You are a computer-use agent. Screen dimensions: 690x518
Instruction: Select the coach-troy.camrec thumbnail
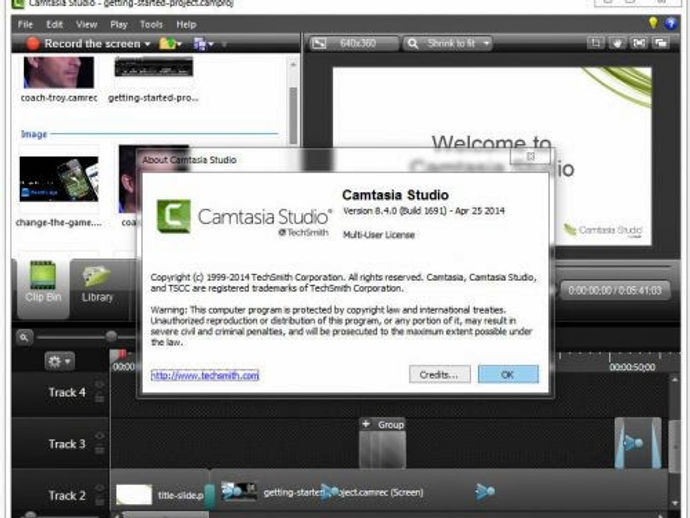click(x=59, y=72)
